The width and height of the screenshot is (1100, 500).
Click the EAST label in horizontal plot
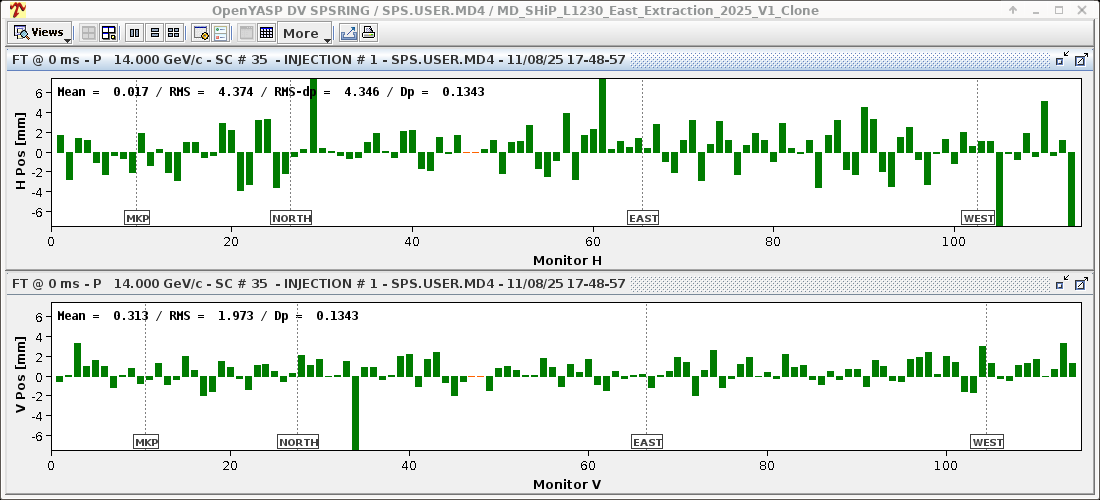coord(643,218)
